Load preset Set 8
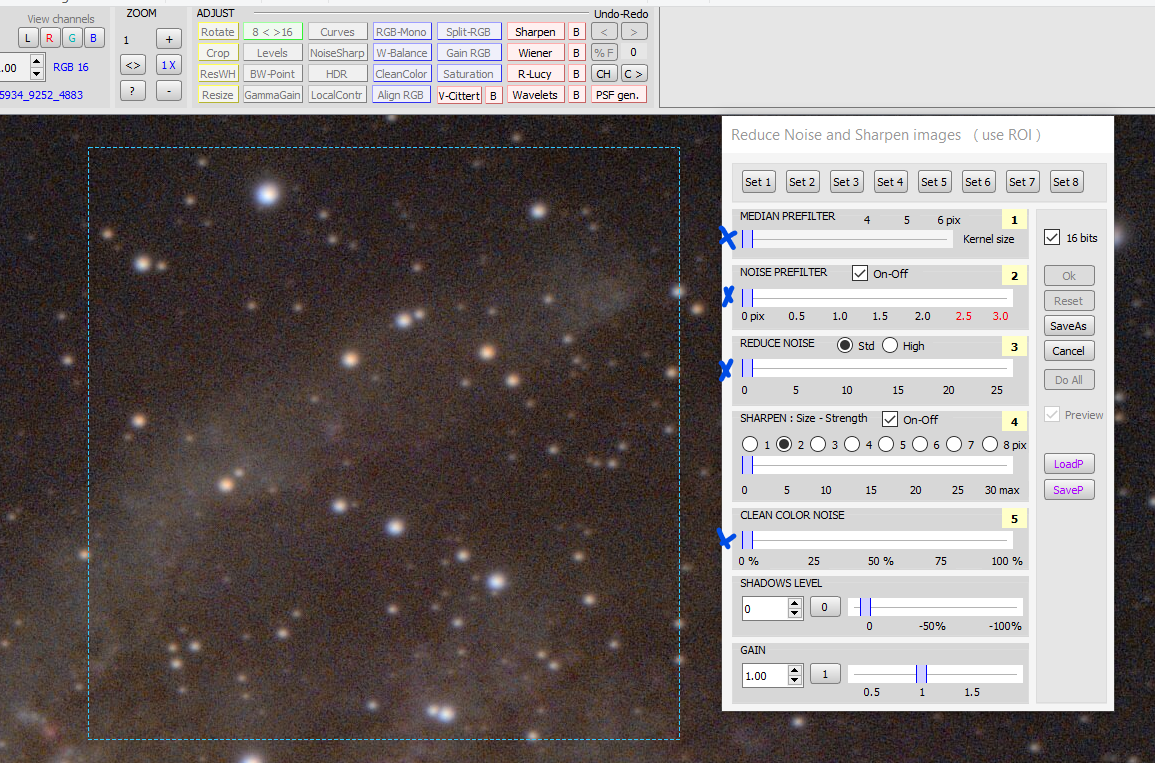Image resolution: width=1155 pixels, height=763 pixels. click(x=1066, y=182)
